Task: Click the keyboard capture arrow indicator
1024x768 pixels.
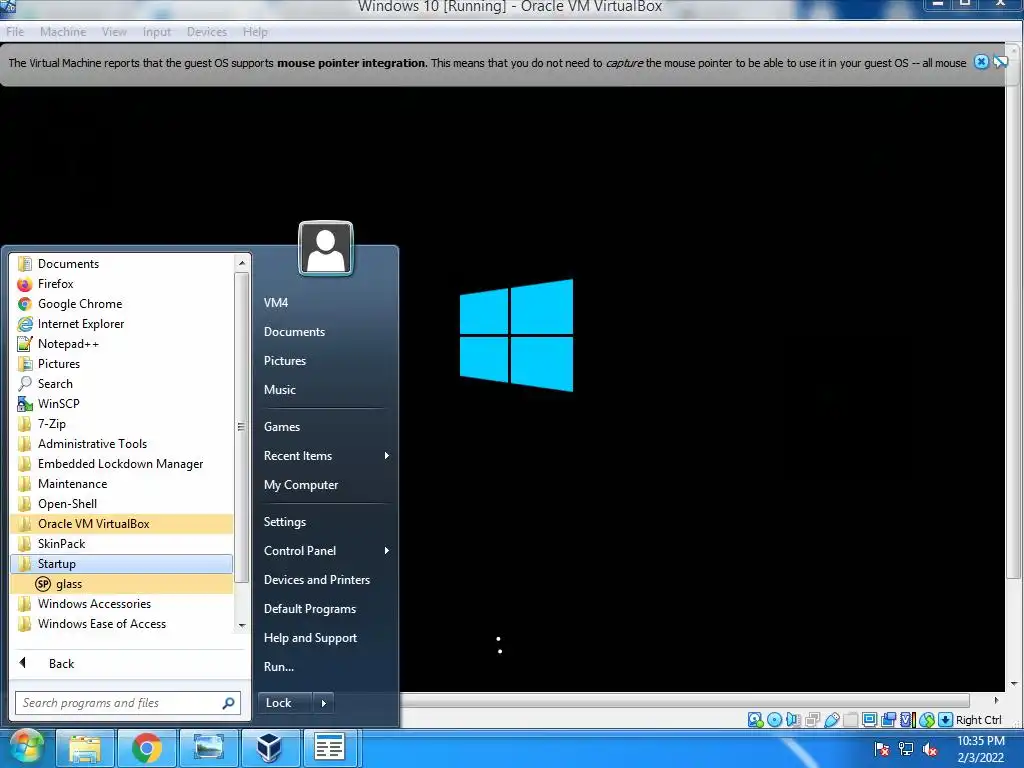Action: (x=945, y=720)
